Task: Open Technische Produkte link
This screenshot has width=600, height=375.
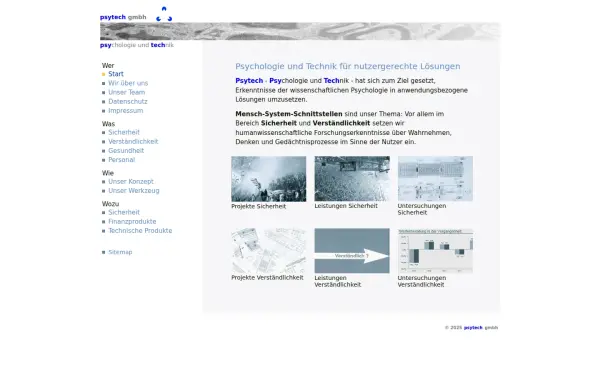Action: pos(140,231)
